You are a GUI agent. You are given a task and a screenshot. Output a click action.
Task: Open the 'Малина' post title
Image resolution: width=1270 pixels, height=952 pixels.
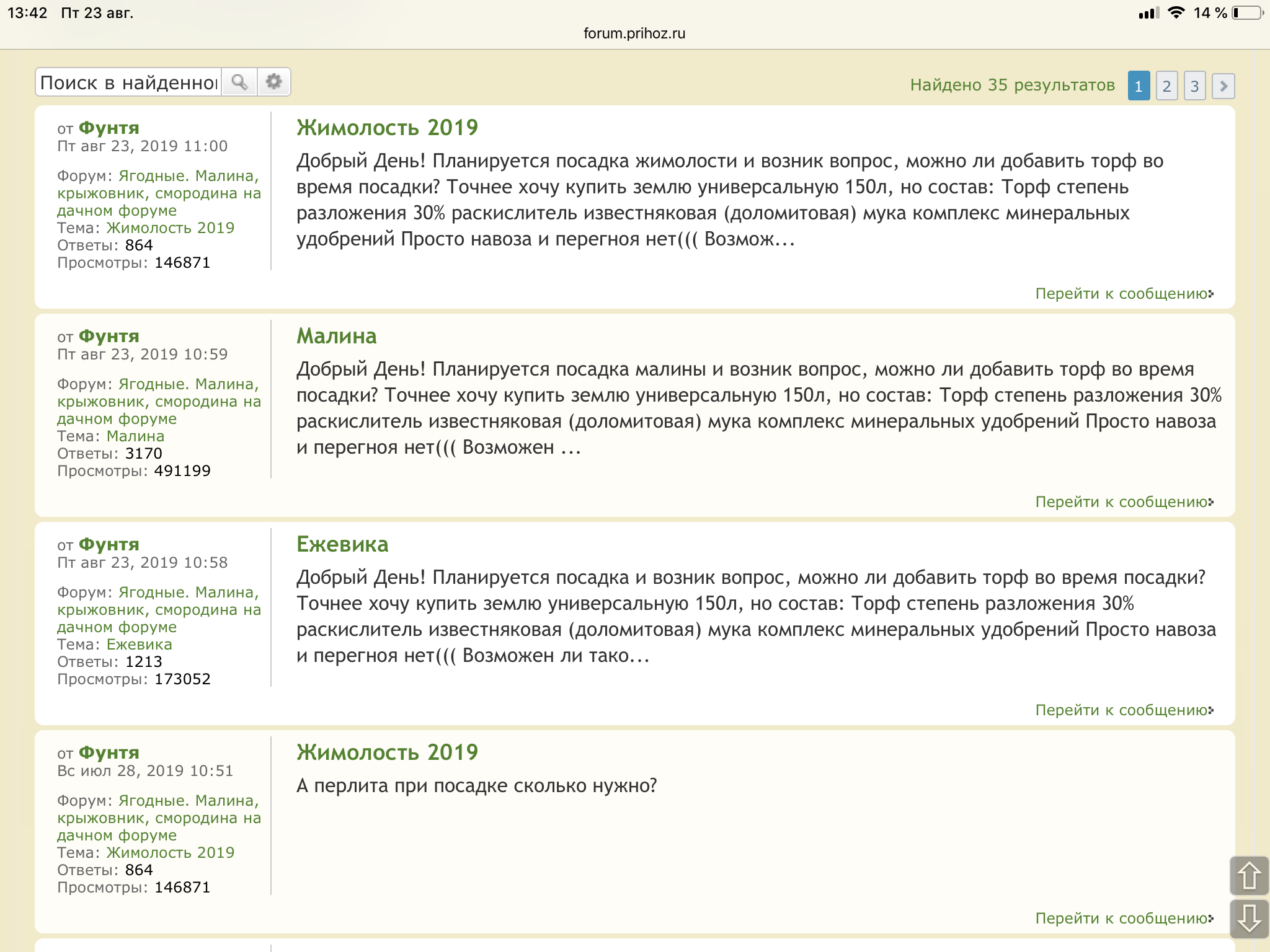(x=336, y=336)
